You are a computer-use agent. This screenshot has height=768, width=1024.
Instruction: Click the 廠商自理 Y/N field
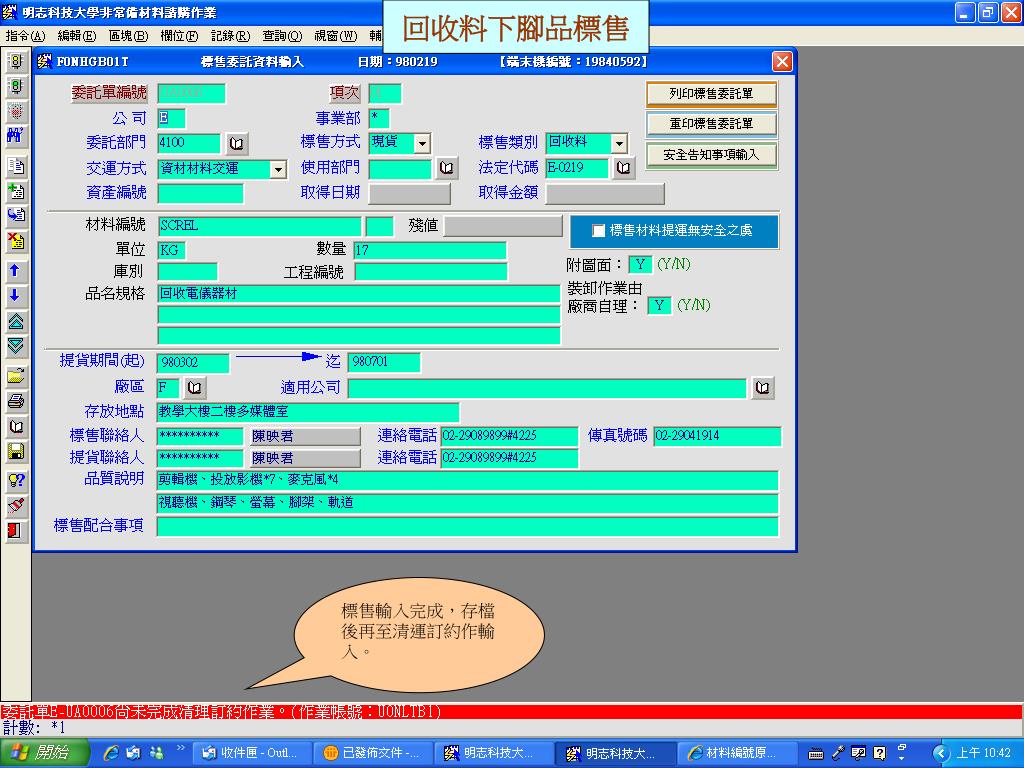click(659, 306)
